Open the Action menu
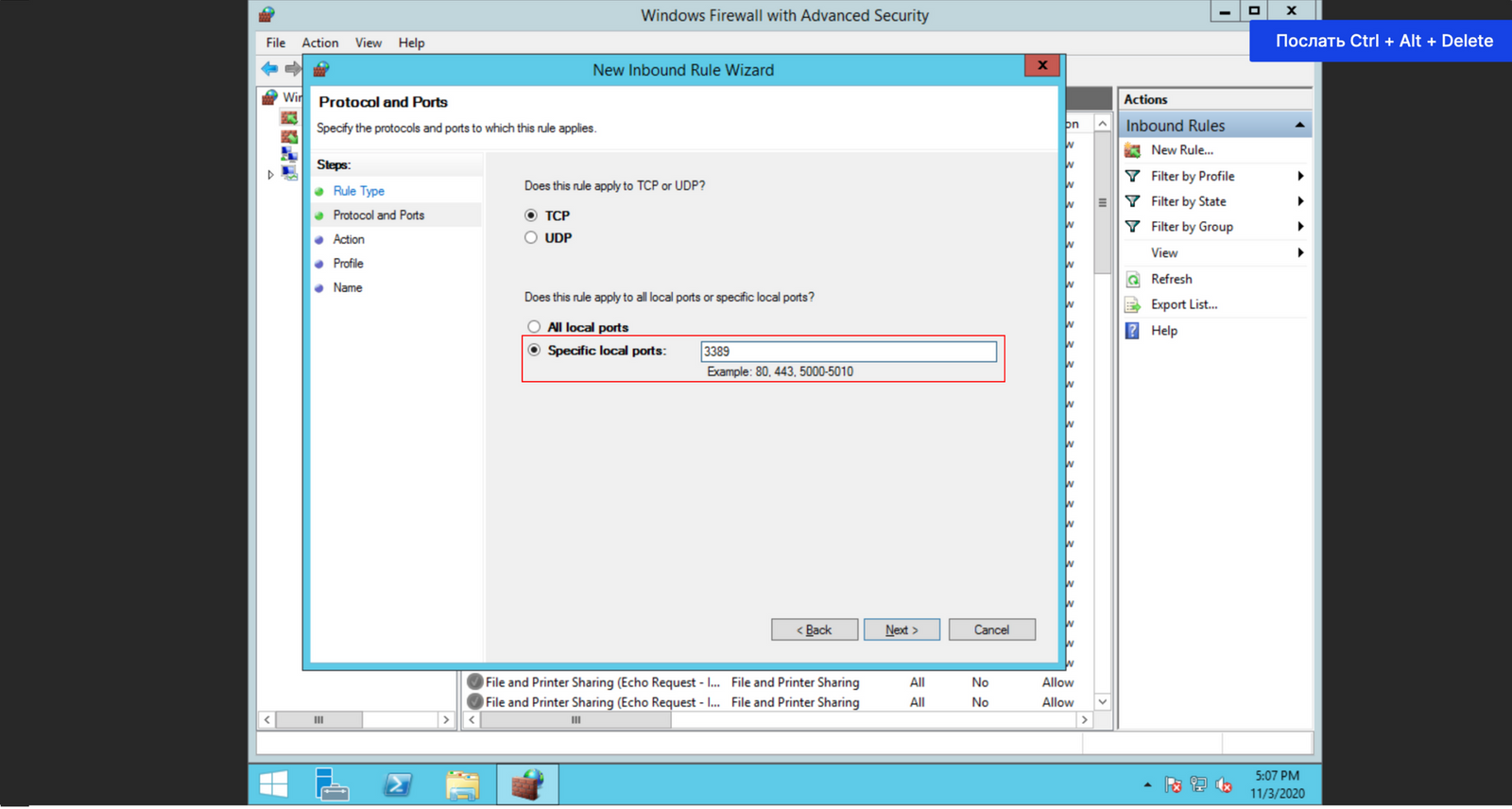This screenshot has height=809, width=1512. tap(320, 43)
